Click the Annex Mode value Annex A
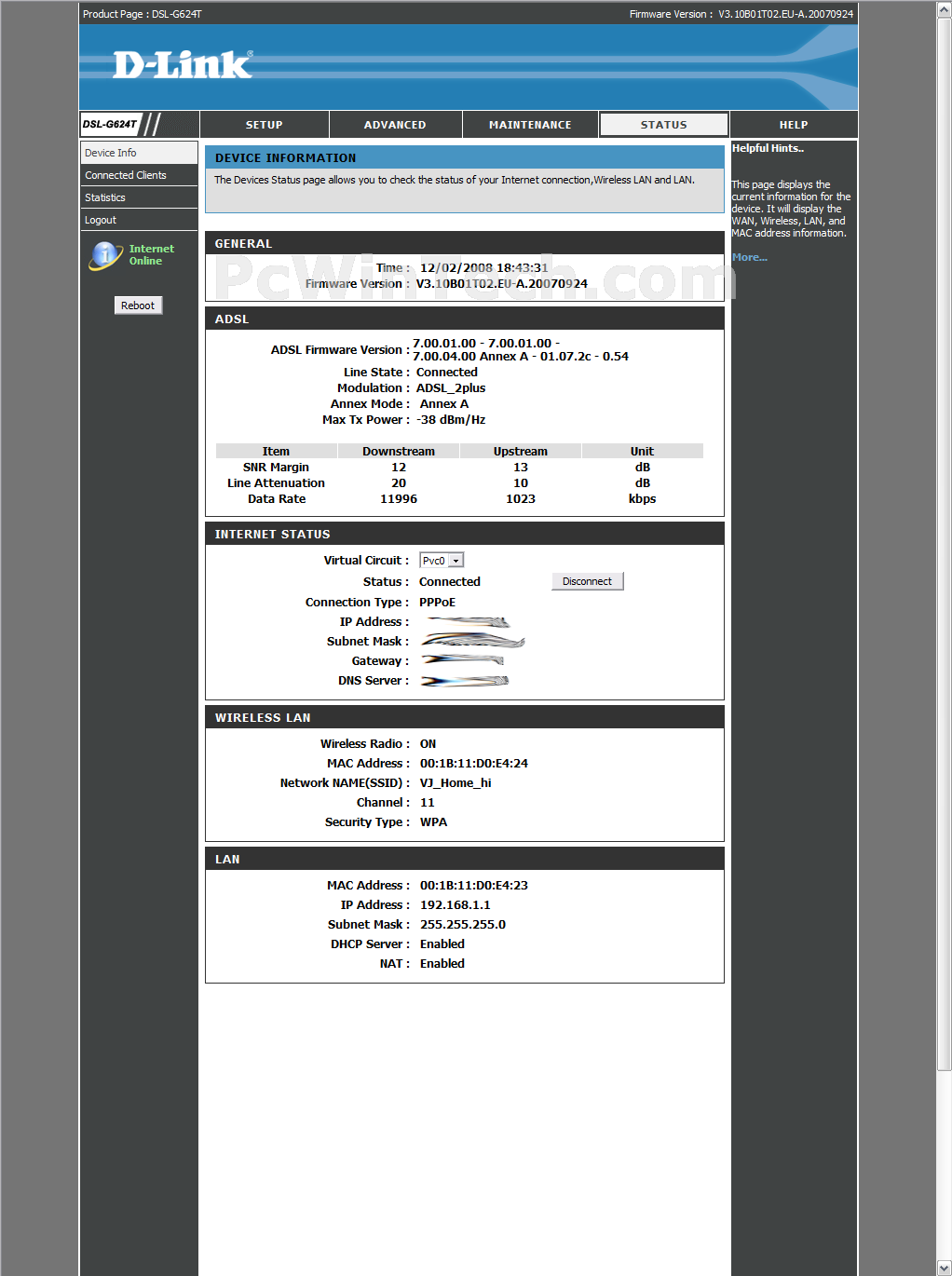Viewport: 952px width, 1276px height. [444, 404]
